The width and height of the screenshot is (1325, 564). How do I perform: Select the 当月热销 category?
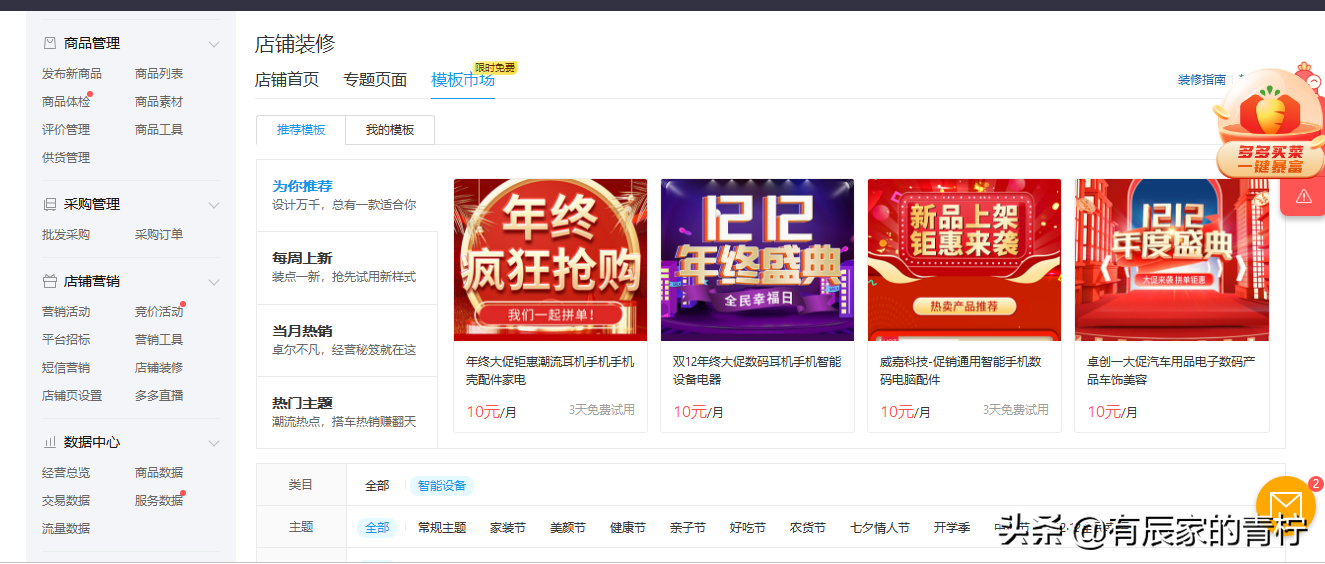coord(346,340)
